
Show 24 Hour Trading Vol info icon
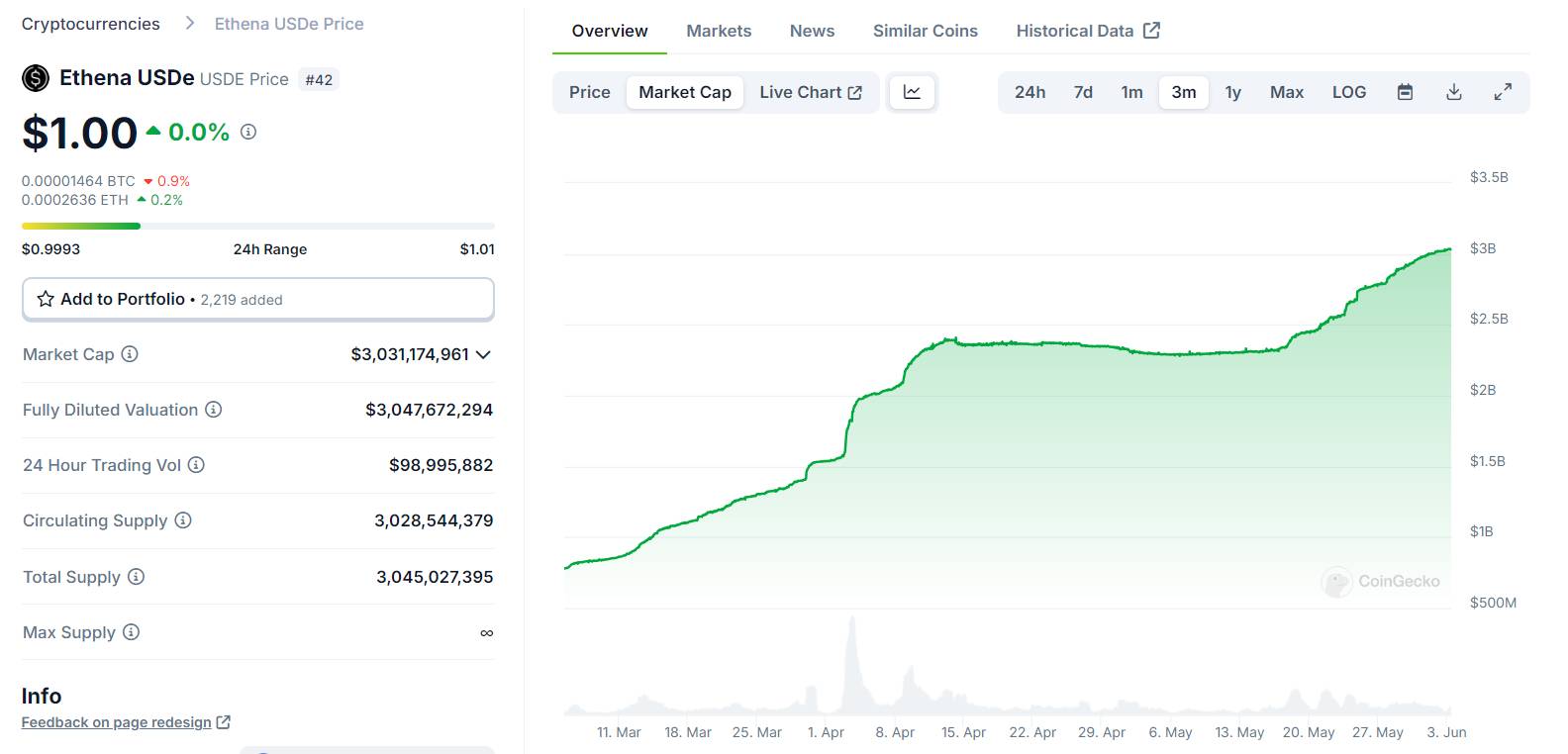[x=196, y=465]
